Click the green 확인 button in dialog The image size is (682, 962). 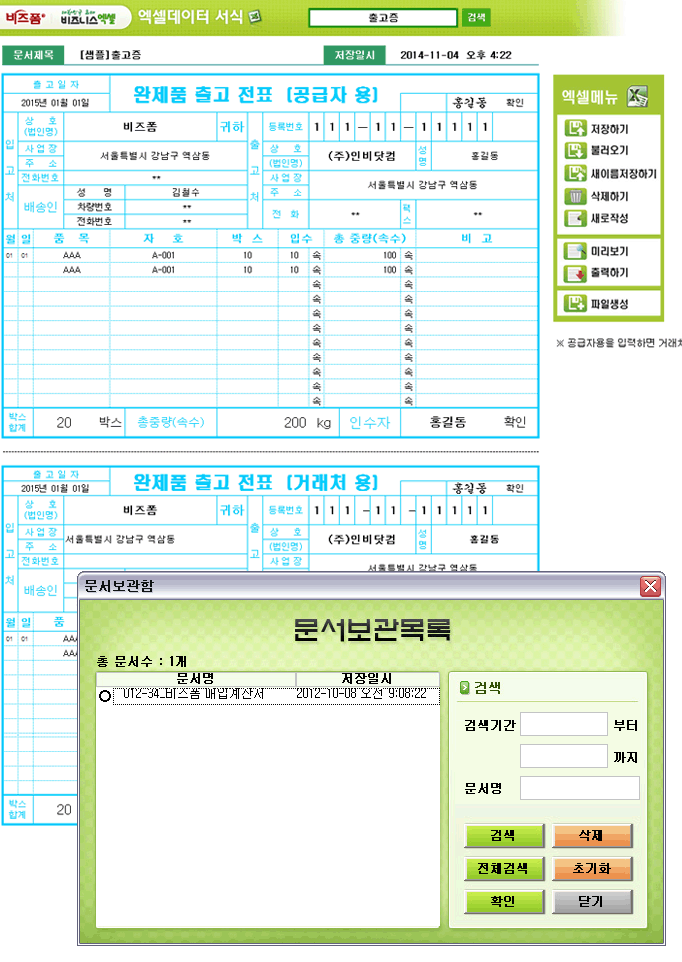(x=504, y=901)
